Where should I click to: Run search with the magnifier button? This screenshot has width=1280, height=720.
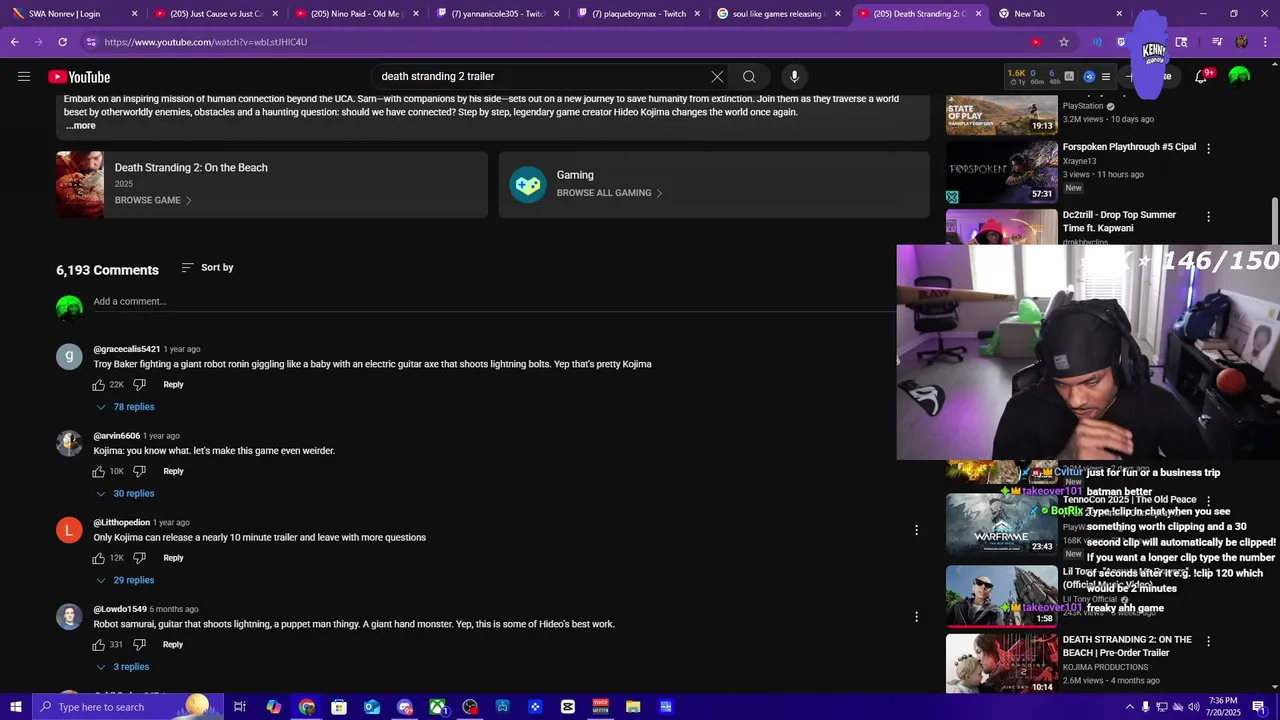click(x=749, y=76)
